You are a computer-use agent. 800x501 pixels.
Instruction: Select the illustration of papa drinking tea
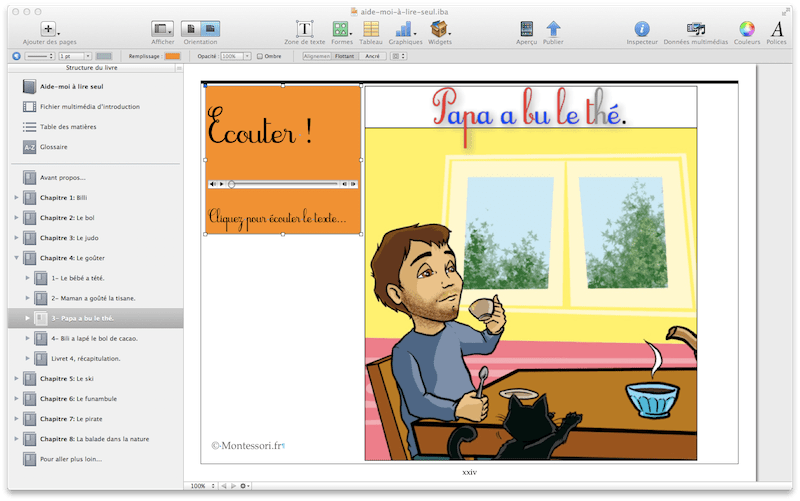(x=531, y=294)
